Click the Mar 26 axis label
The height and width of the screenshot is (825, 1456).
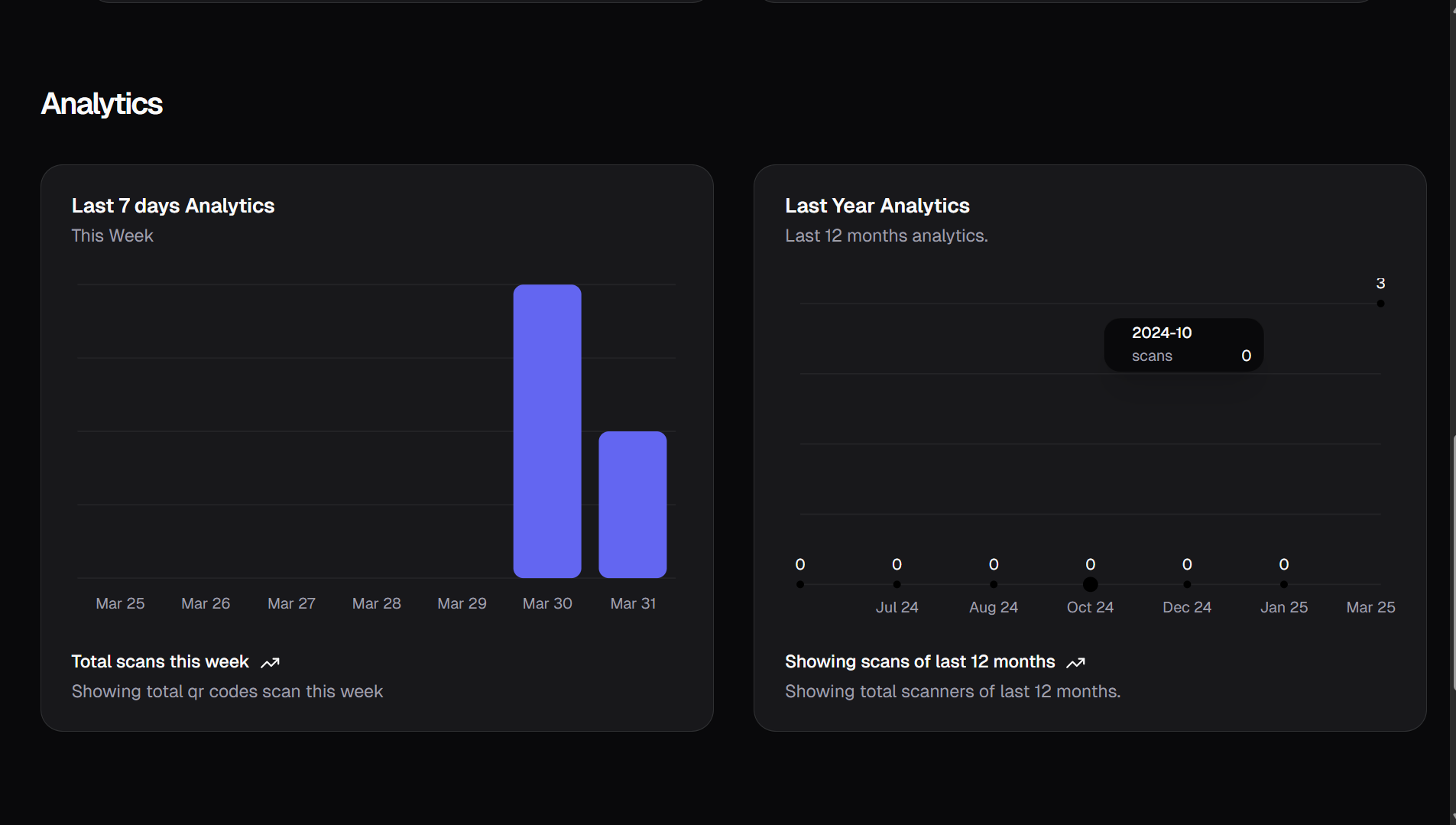click(x=206, y=603)
